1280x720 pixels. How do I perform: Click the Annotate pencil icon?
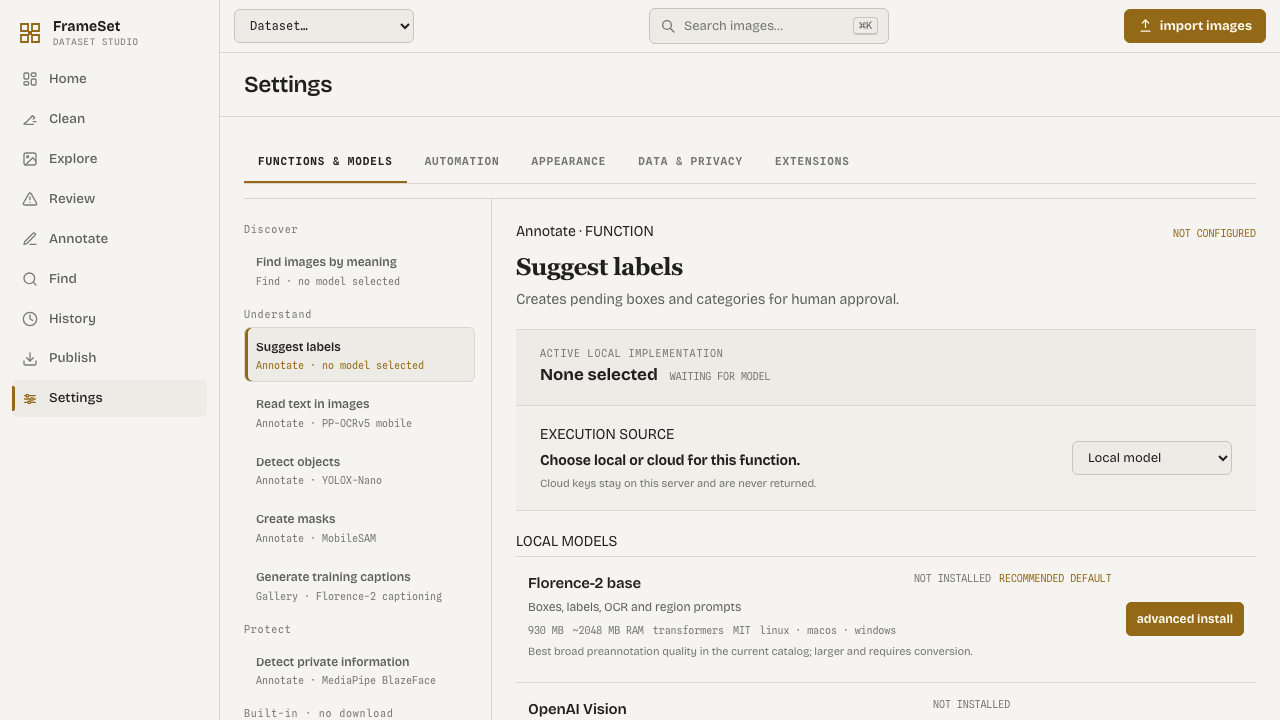tap(30, 239)
